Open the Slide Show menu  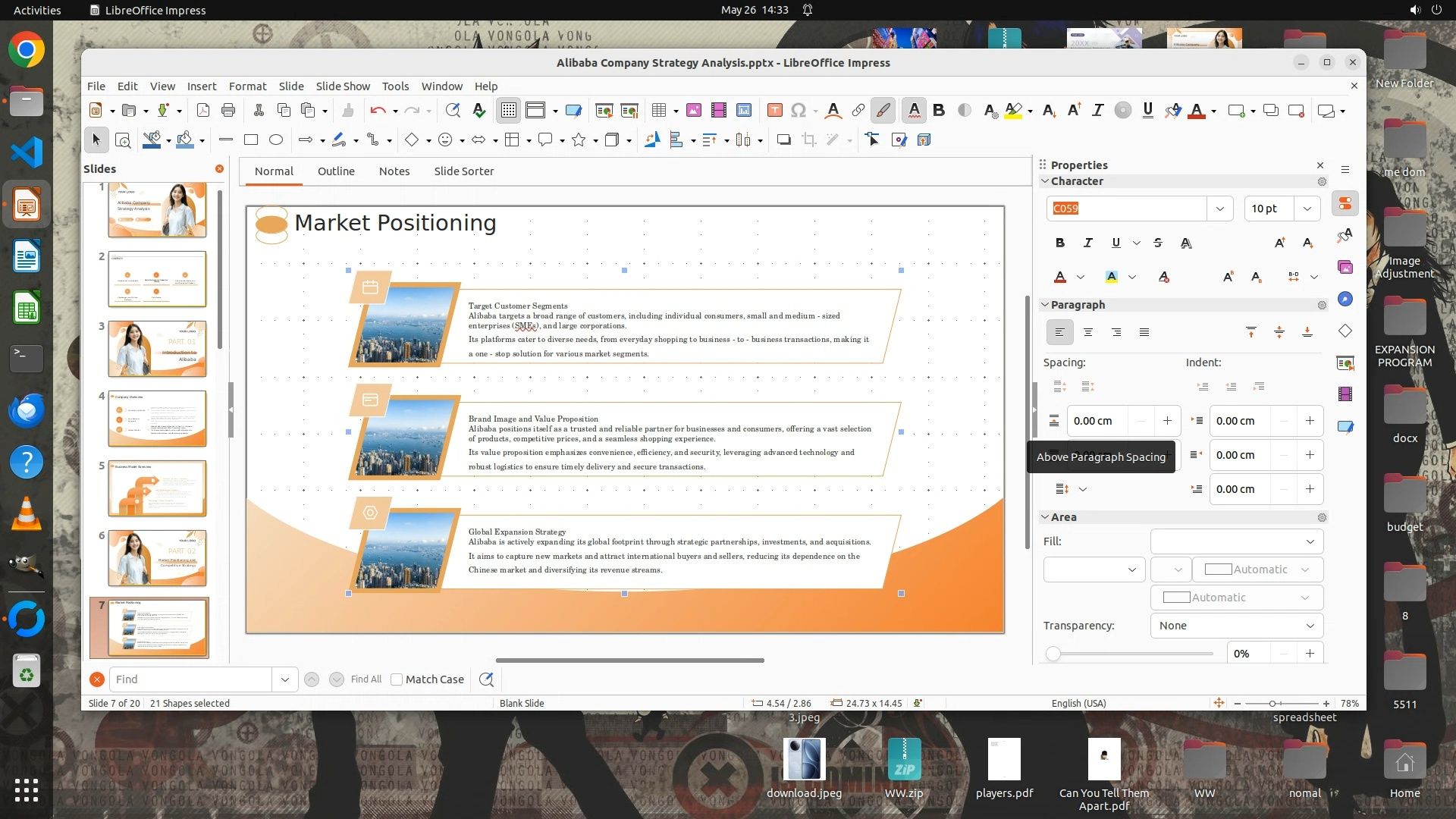click(x=343, y=86)
